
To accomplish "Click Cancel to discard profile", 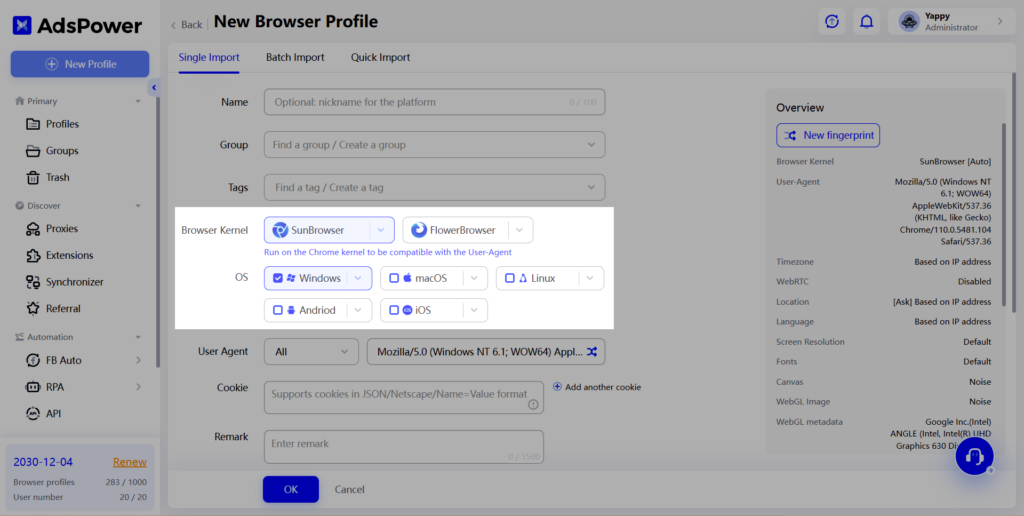I will [349, 489].
